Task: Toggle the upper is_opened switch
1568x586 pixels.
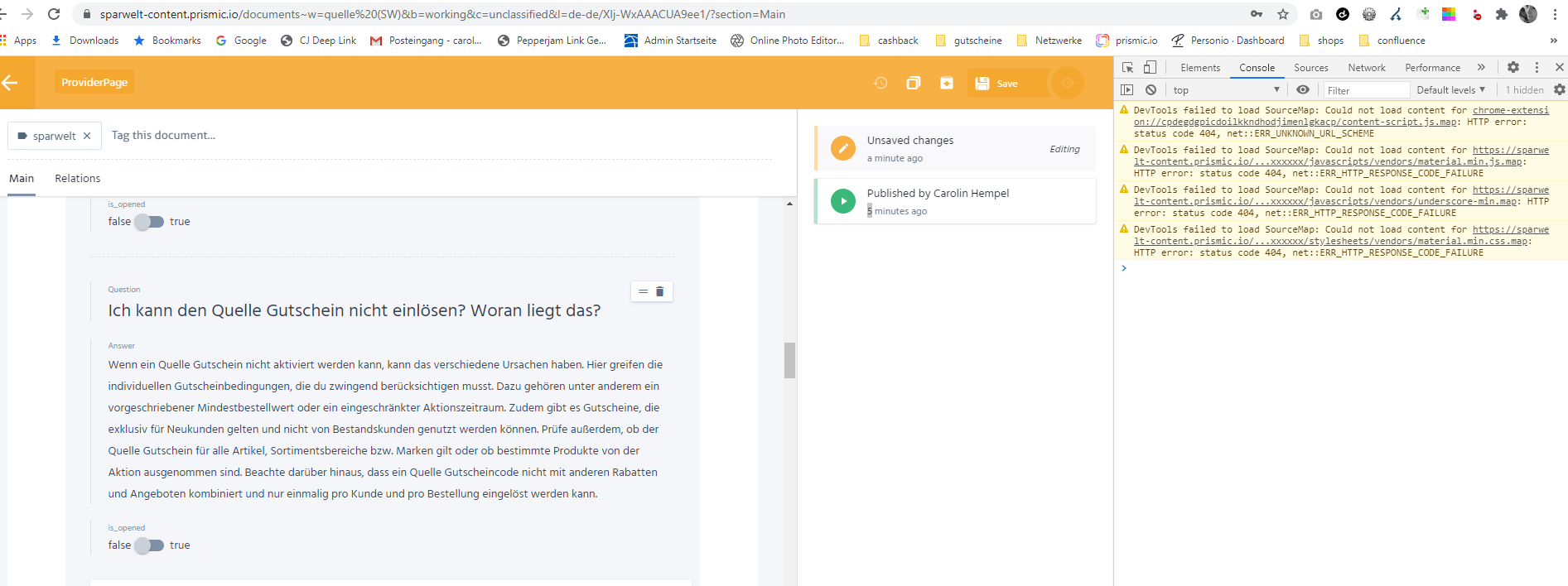Action: (150, 222)
